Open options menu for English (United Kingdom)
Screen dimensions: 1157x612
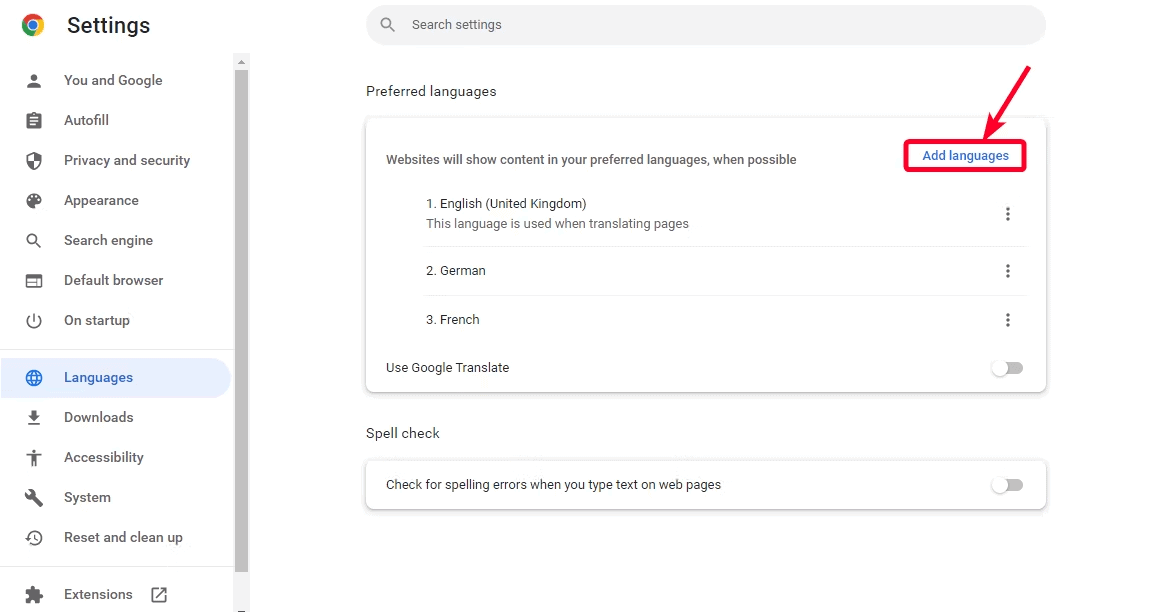pyautogui.click(x=1008, y=213)
